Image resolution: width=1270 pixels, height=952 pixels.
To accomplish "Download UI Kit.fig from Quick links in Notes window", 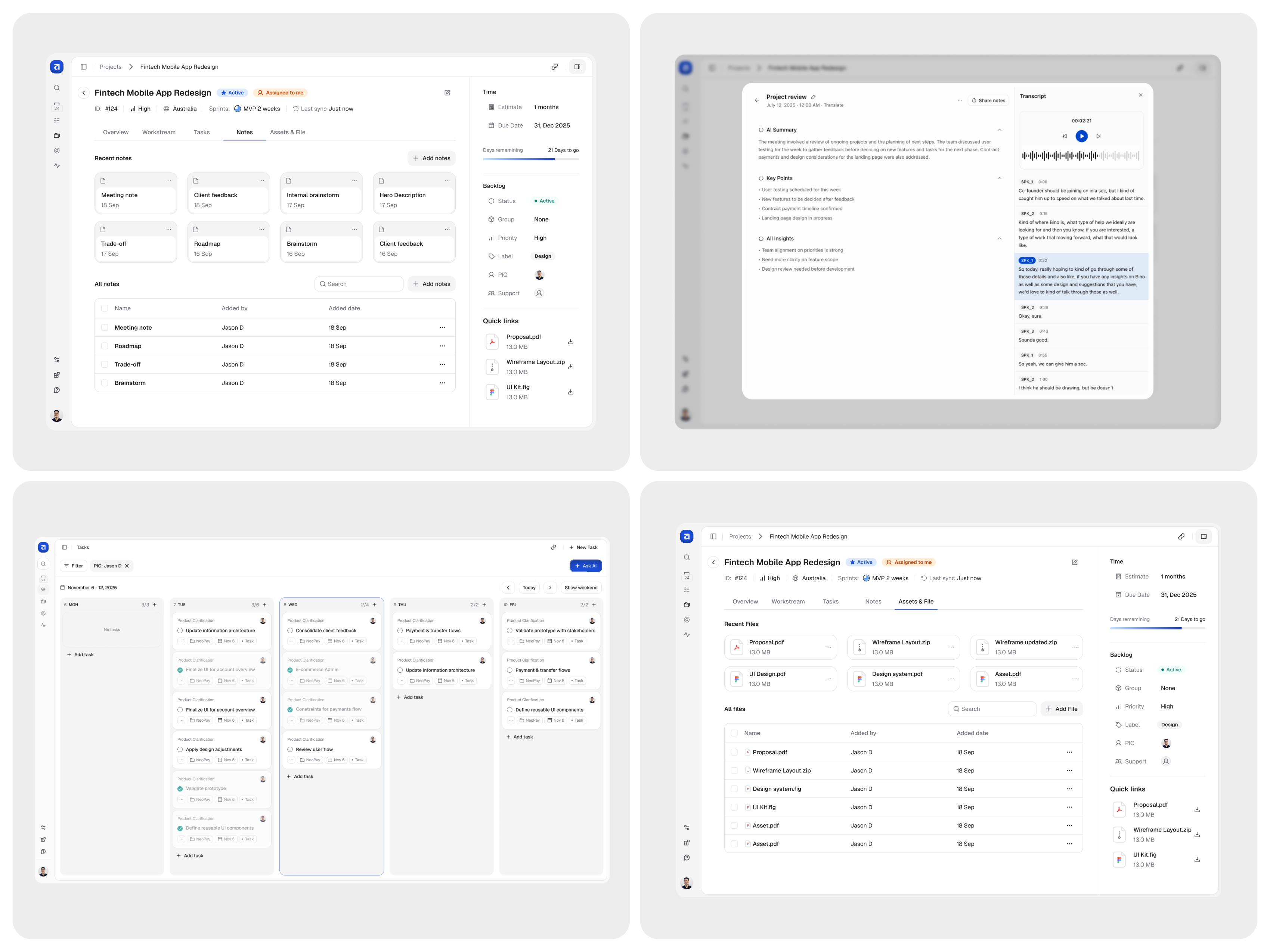I will (x=570, y=392).
